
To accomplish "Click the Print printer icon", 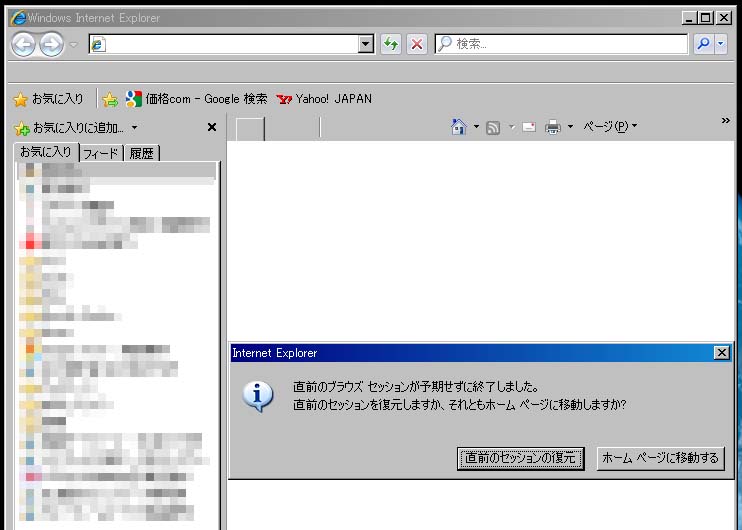I will click(553, 127).
